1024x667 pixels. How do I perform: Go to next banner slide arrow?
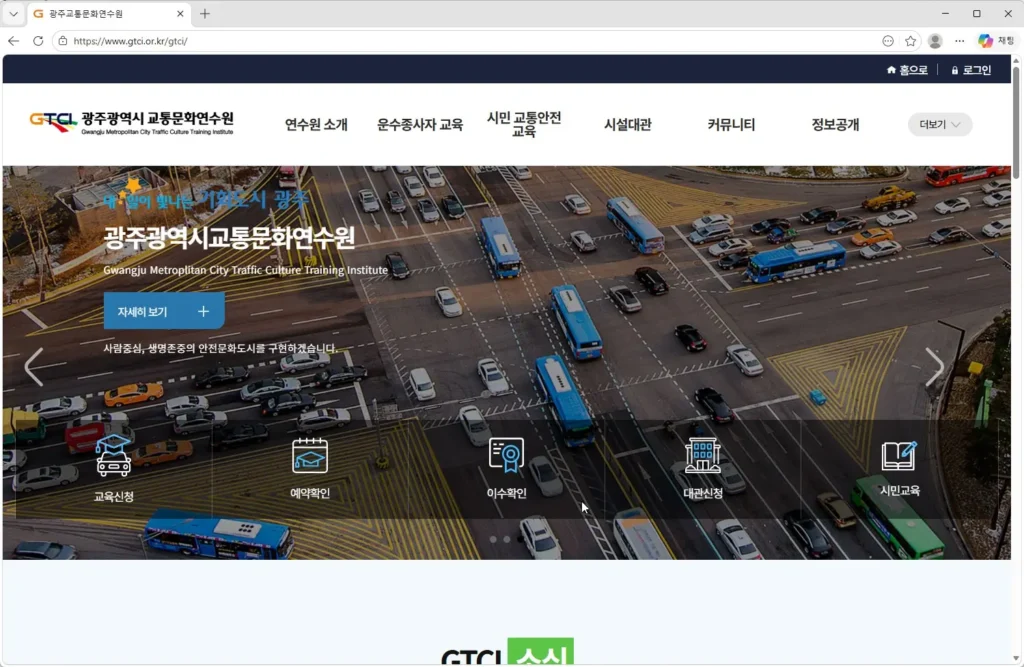934,367
